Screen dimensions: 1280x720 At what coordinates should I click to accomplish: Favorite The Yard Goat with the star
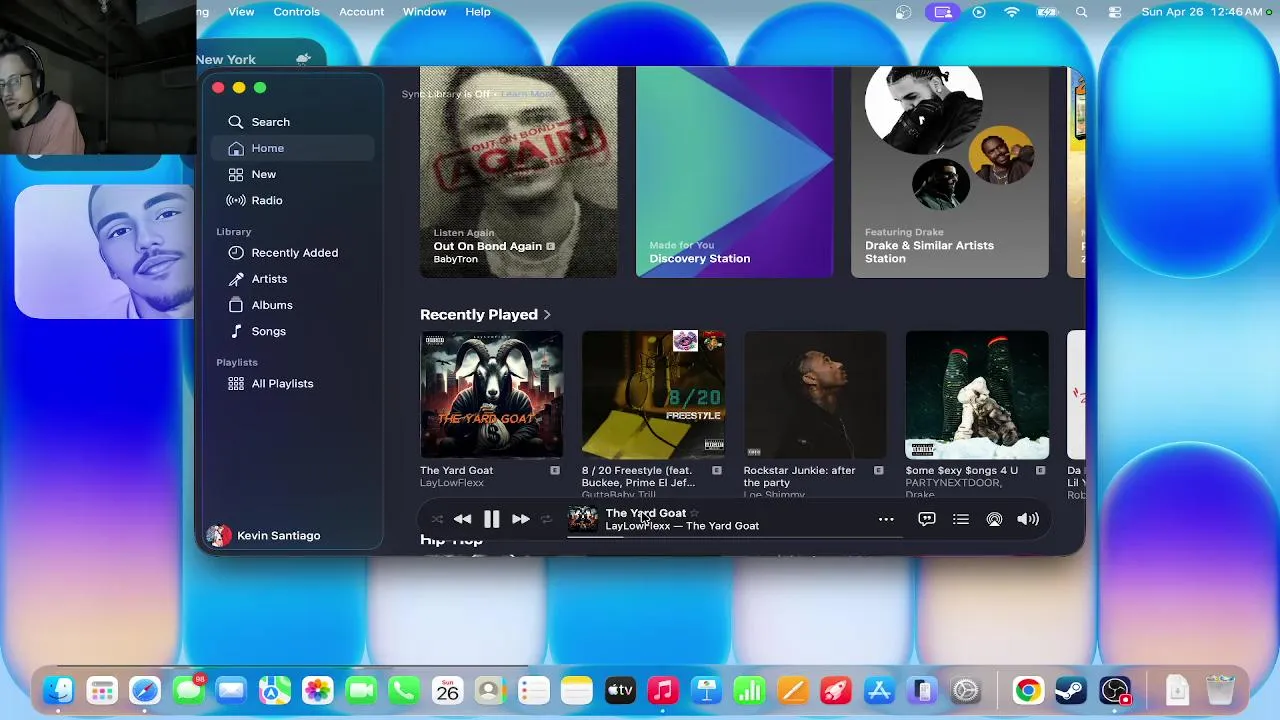pyautogui.click(x=695, y=513)
